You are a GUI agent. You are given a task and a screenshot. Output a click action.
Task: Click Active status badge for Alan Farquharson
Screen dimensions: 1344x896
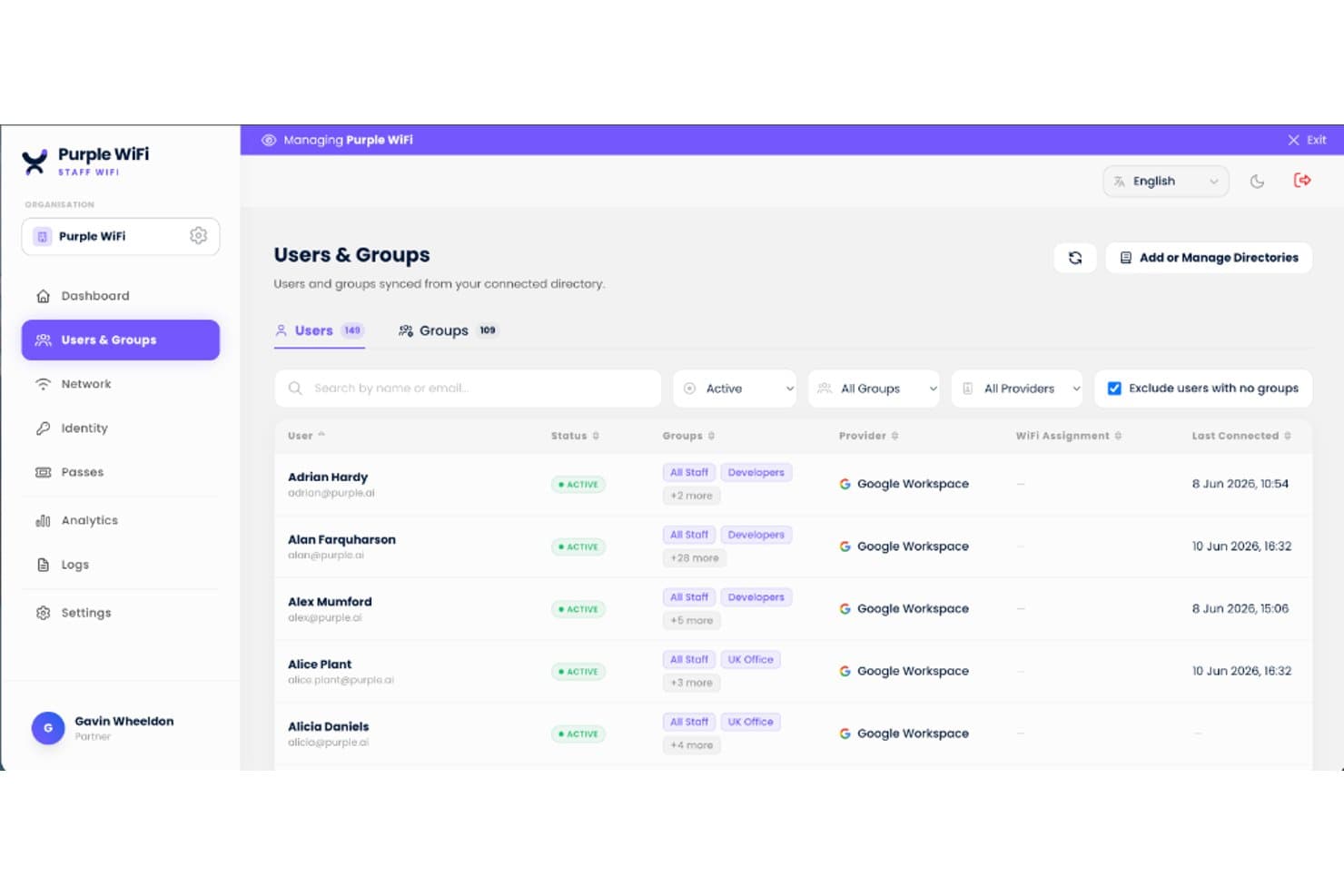coord(578,546)
